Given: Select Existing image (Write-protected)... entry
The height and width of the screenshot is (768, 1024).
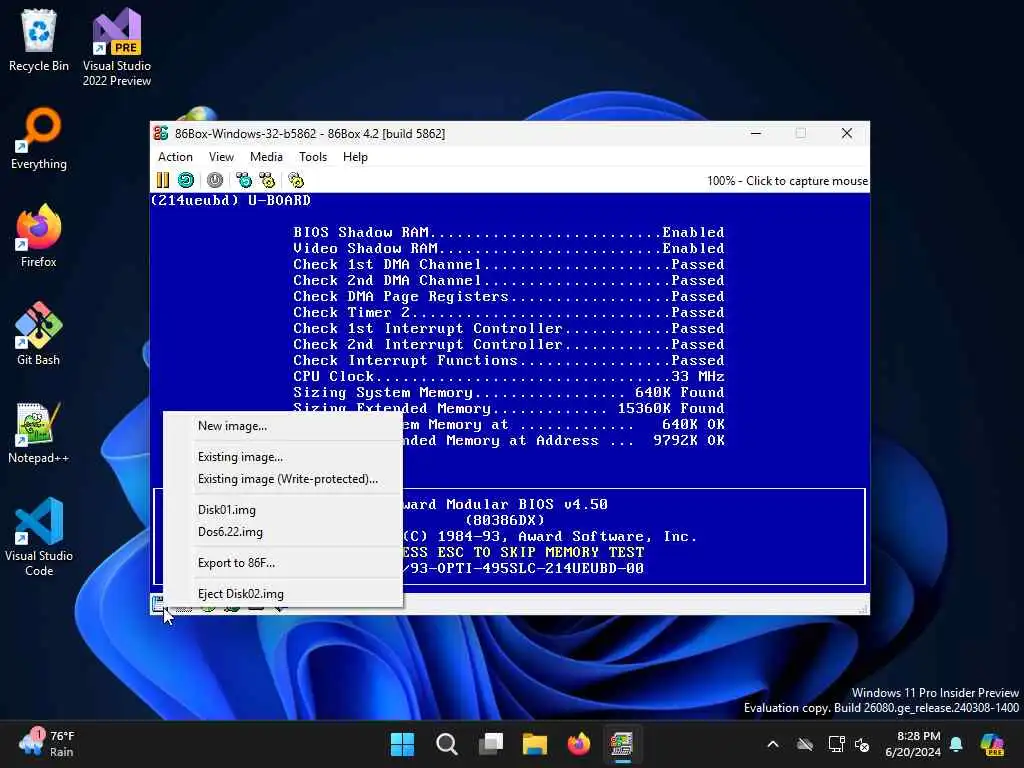Looking at the screenshot, I should 283,479.
